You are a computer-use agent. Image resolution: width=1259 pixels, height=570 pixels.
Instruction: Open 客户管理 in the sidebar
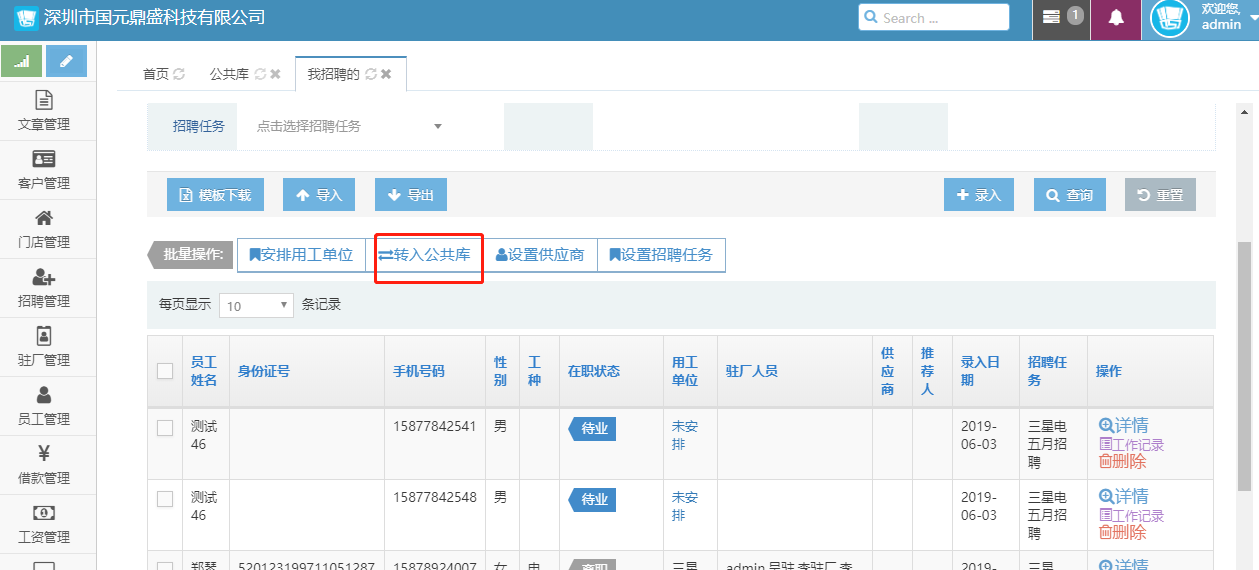click(44, 170)
